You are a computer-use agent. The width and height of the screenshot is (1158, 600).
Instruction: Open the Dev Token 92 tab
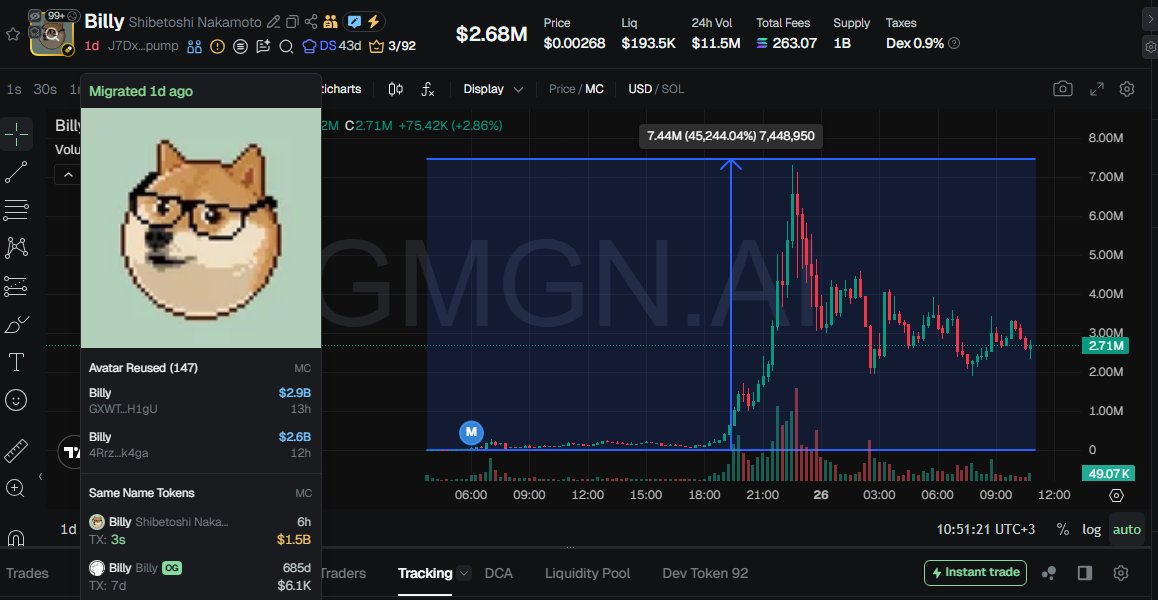(x=705, y=573)
